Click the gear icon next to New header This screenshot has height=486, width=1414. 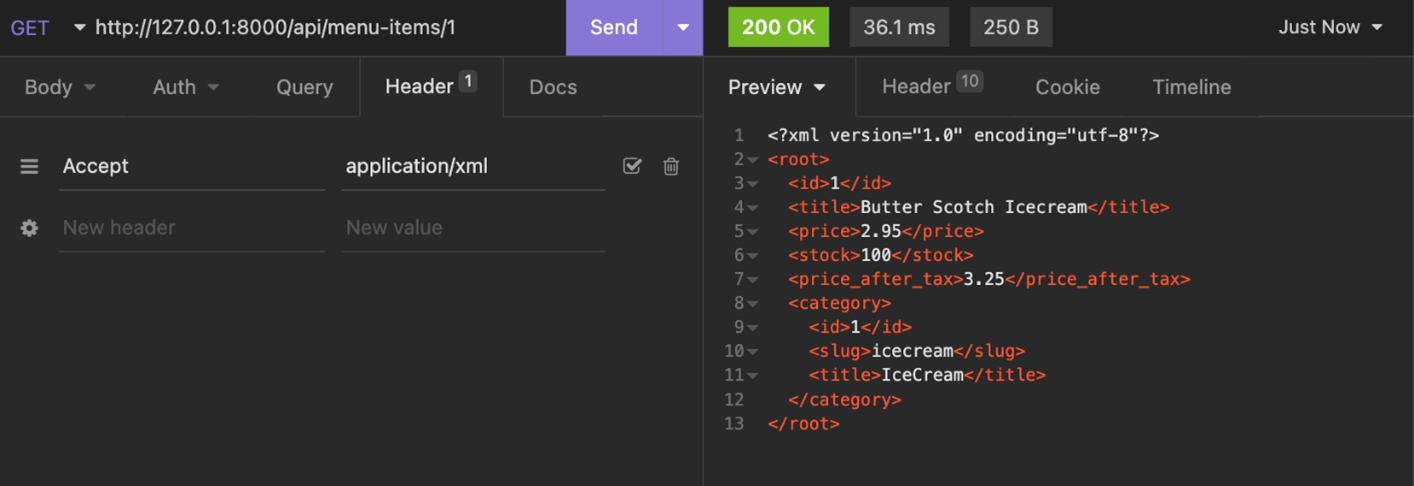29,228
